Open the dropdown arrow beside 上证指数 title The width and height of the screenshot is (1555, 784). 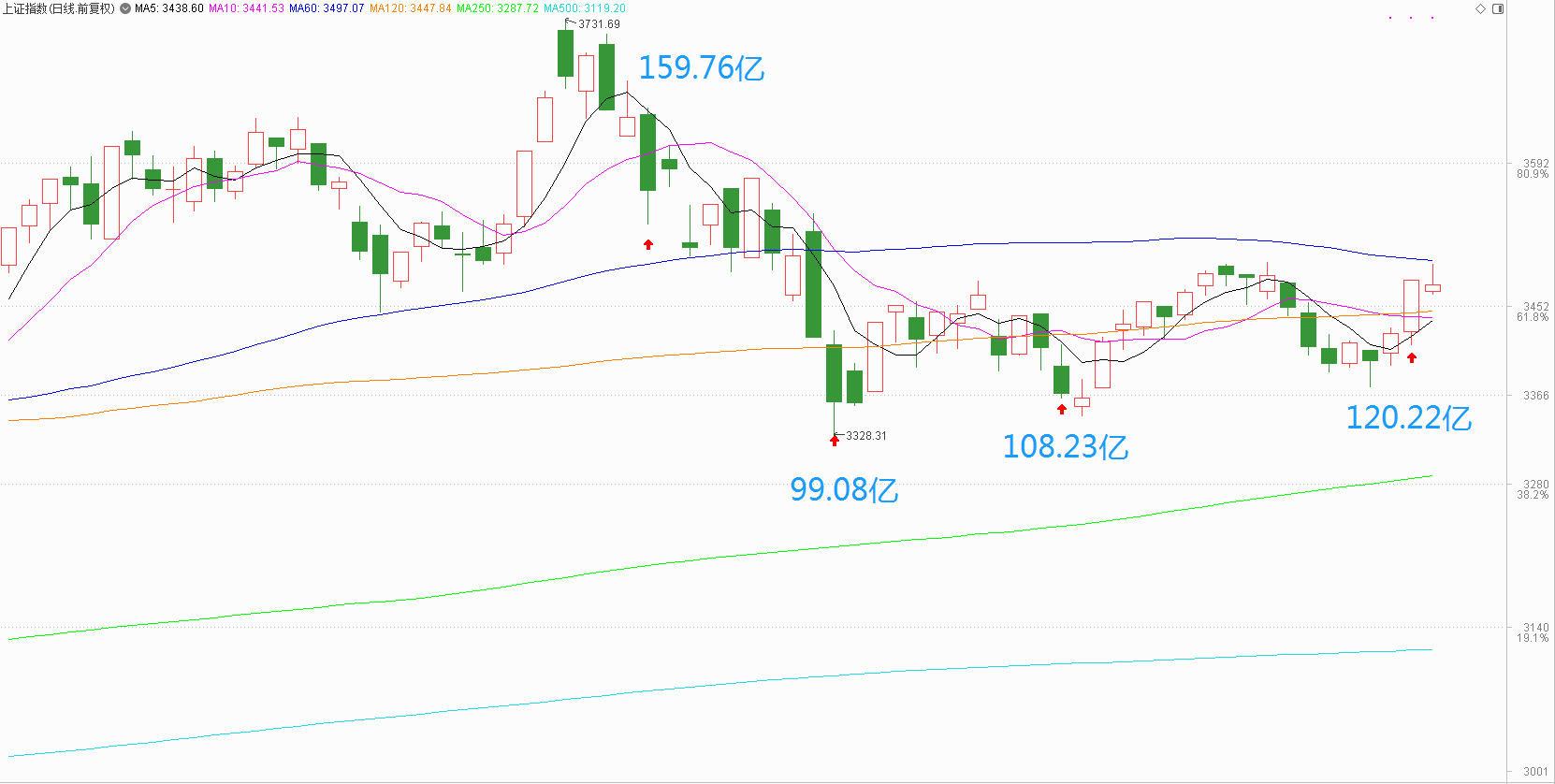pyautogui.click(x=125, y=8)
